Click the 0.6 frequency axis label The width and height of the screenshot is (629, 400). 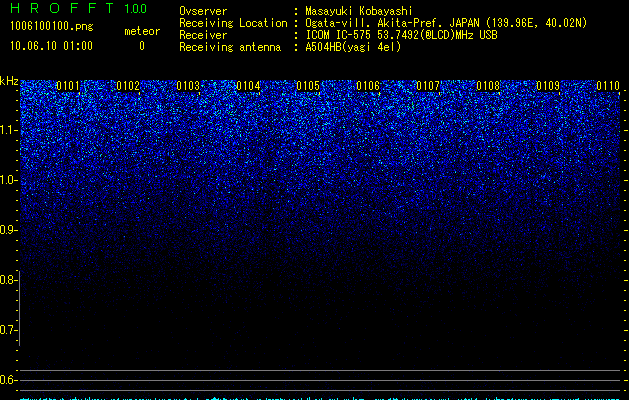click(7, 380)
